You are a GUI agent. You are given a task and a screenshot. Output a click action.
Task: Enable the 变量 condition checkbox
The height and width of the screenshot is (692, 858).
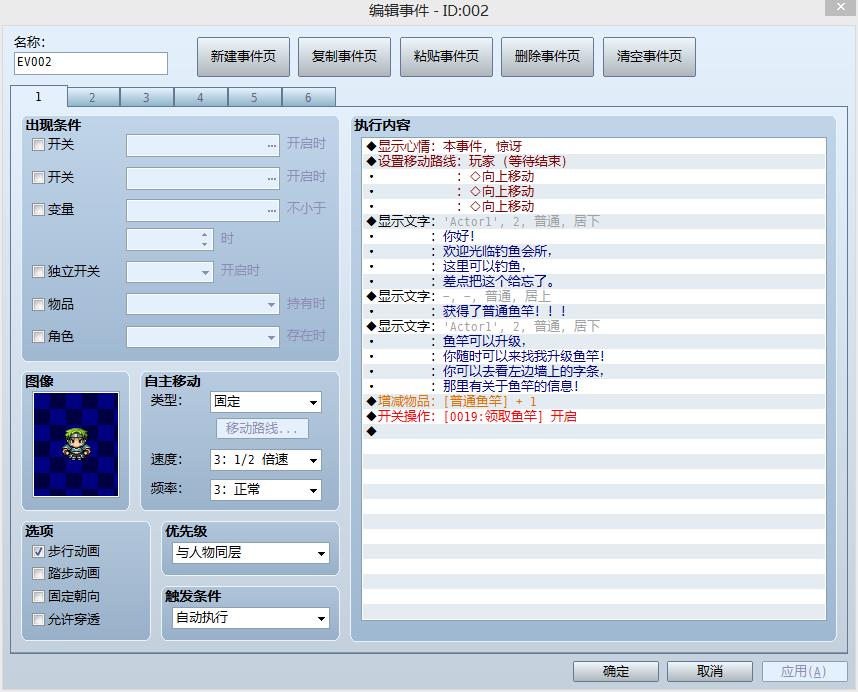[x=38, y=210]
